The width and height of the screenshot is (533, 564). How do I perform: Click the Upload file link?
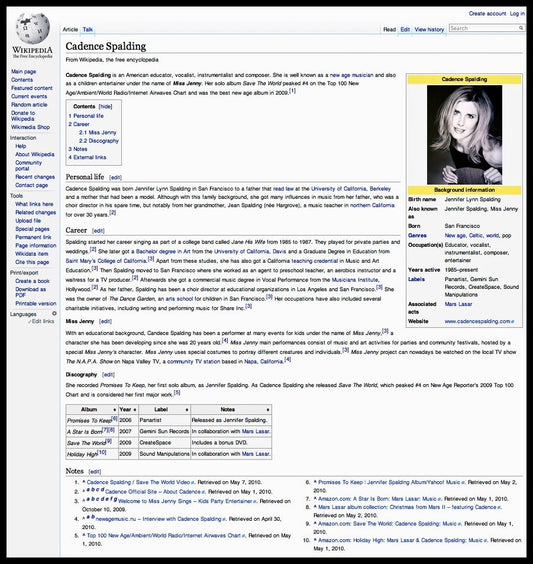click(28, 221)
